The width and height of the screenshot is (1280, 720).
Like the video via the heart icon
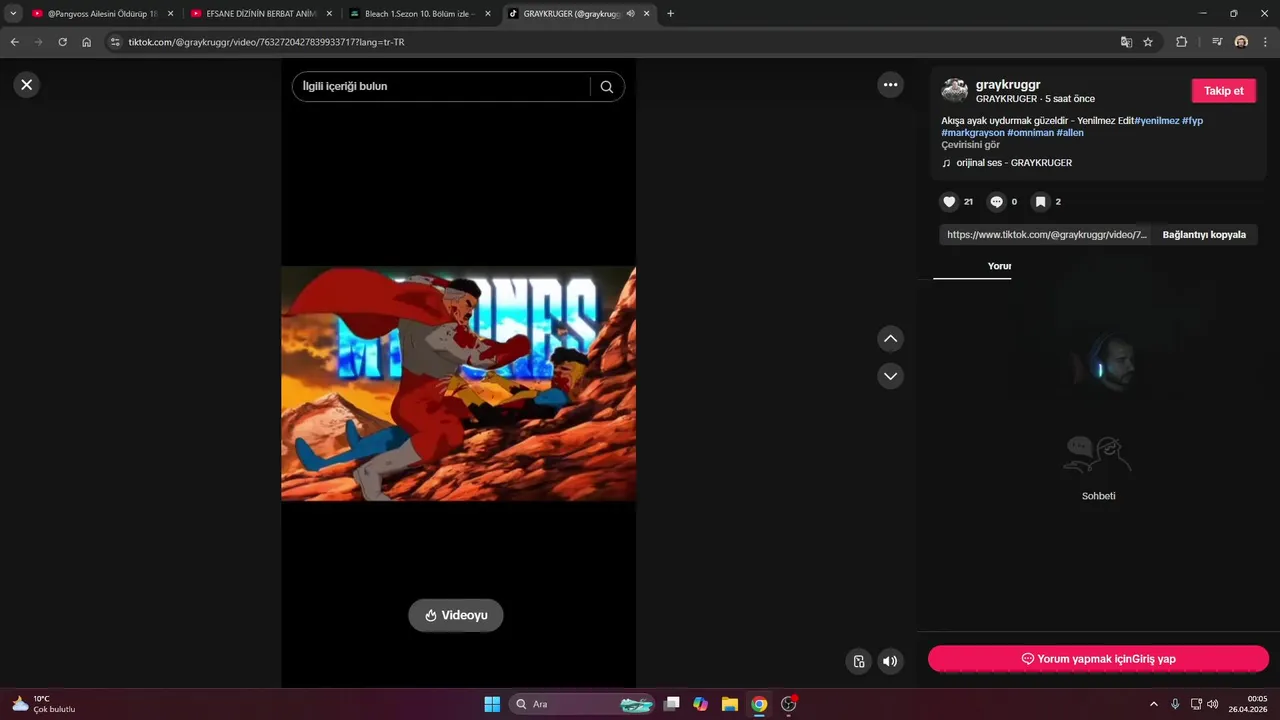(949, 202)
